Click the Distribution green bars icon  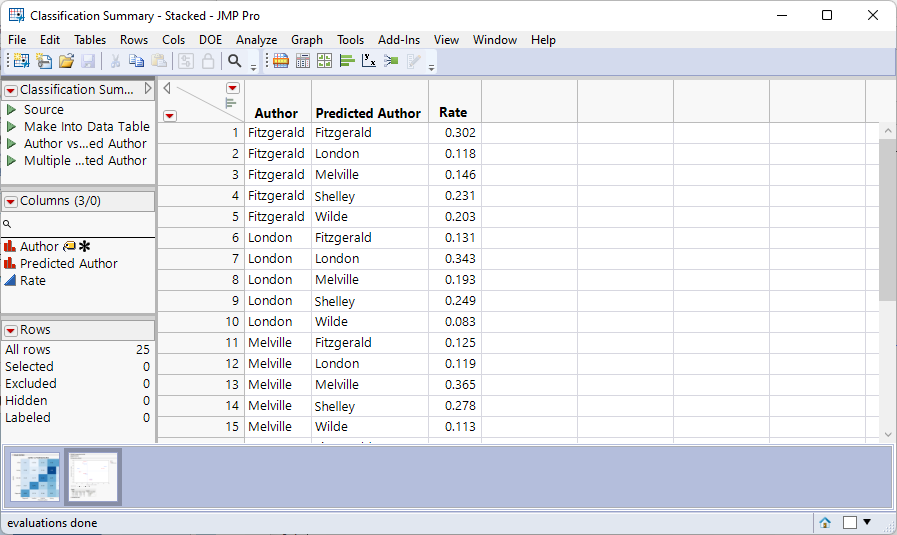[x=347, y=61]
